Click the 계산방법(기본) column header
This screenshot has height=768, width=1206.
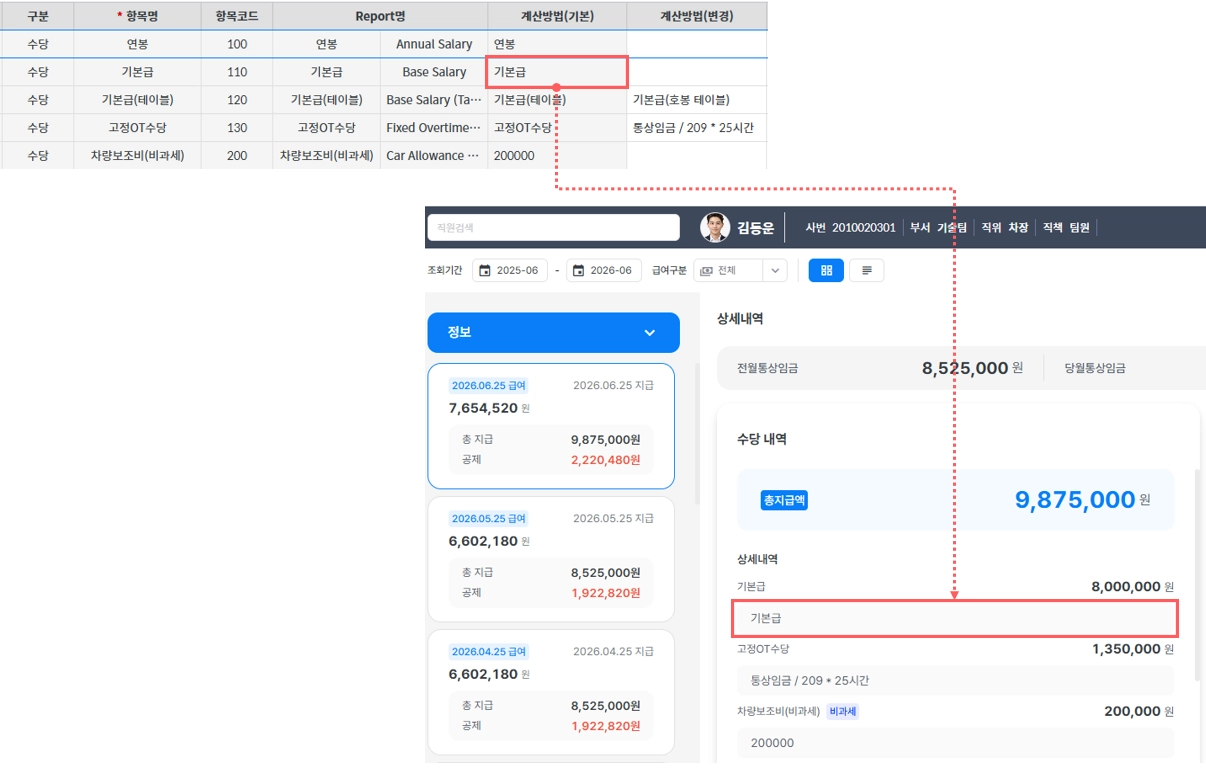pos(557,16)
